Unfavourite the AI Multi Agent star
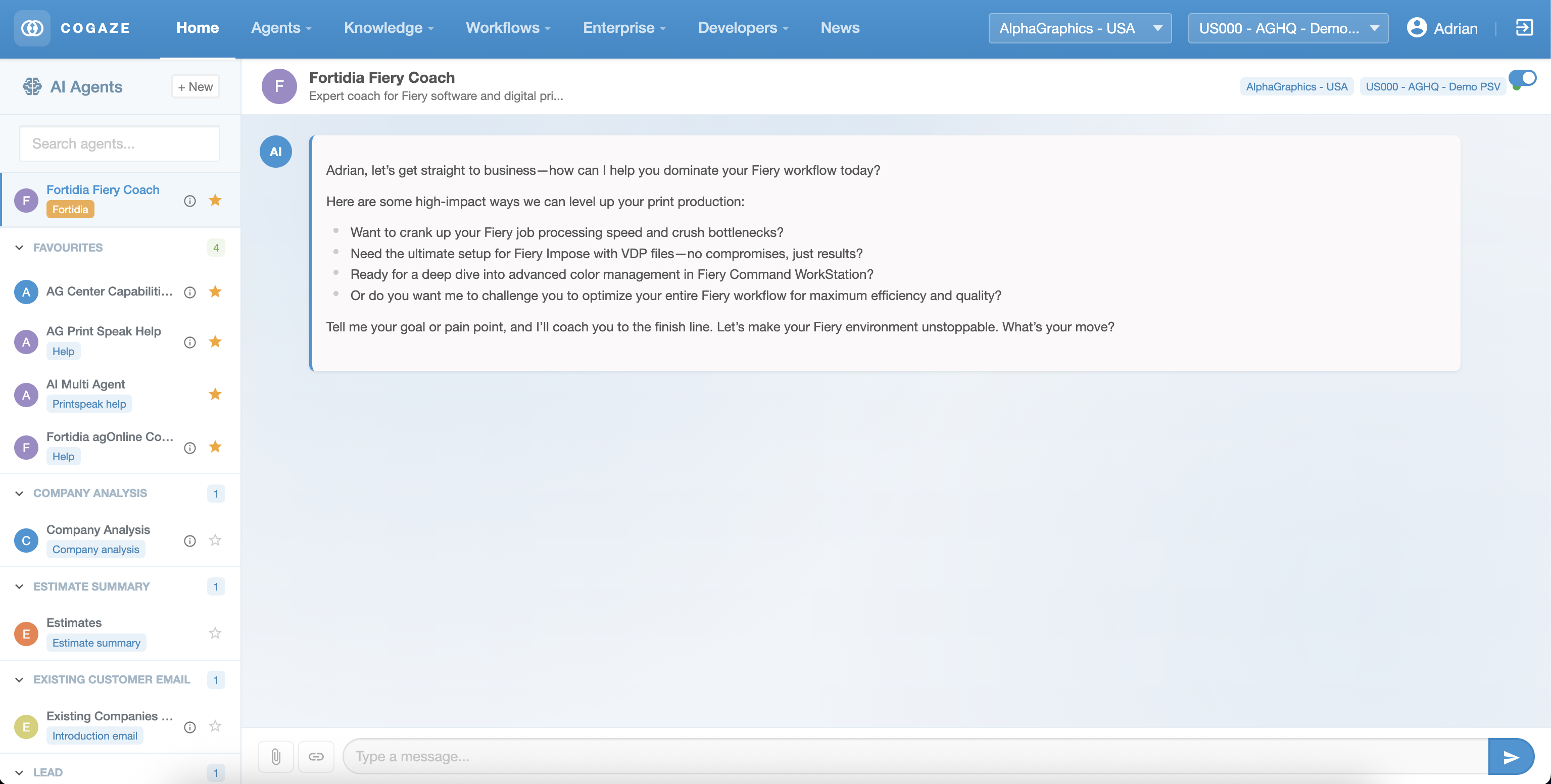The image size is (1551, 784). pyautogui.click(x=215, y=395)
